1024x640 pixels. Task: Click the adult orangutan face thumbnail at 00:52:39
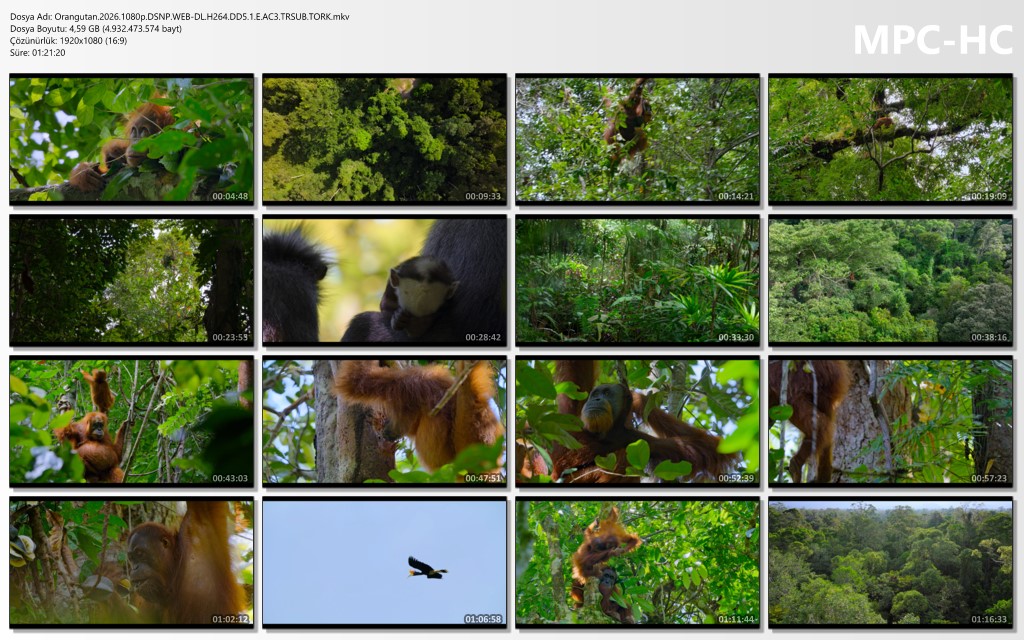(x=637, y=421)
